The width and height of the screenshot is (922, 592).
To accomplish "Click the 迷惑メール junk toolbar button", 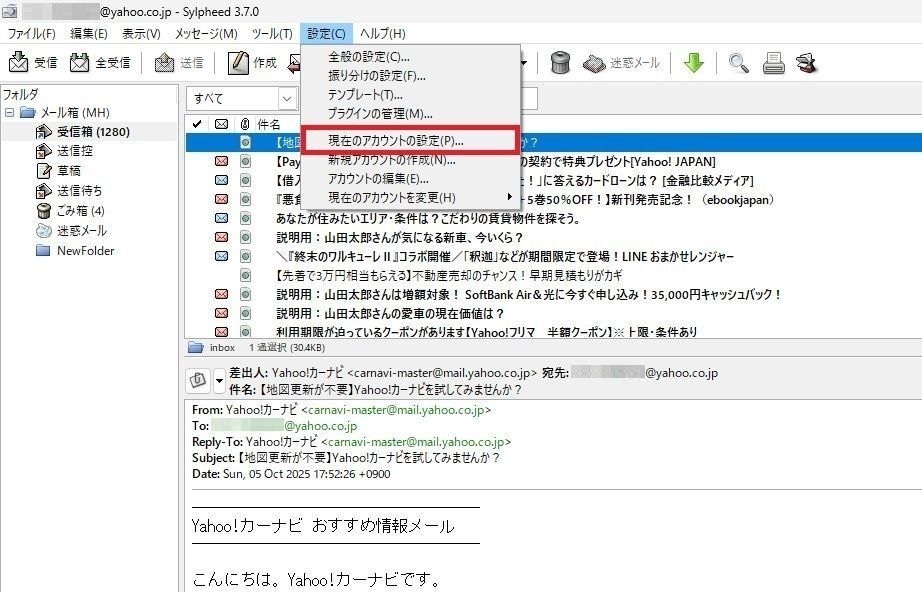I will 622,63.
